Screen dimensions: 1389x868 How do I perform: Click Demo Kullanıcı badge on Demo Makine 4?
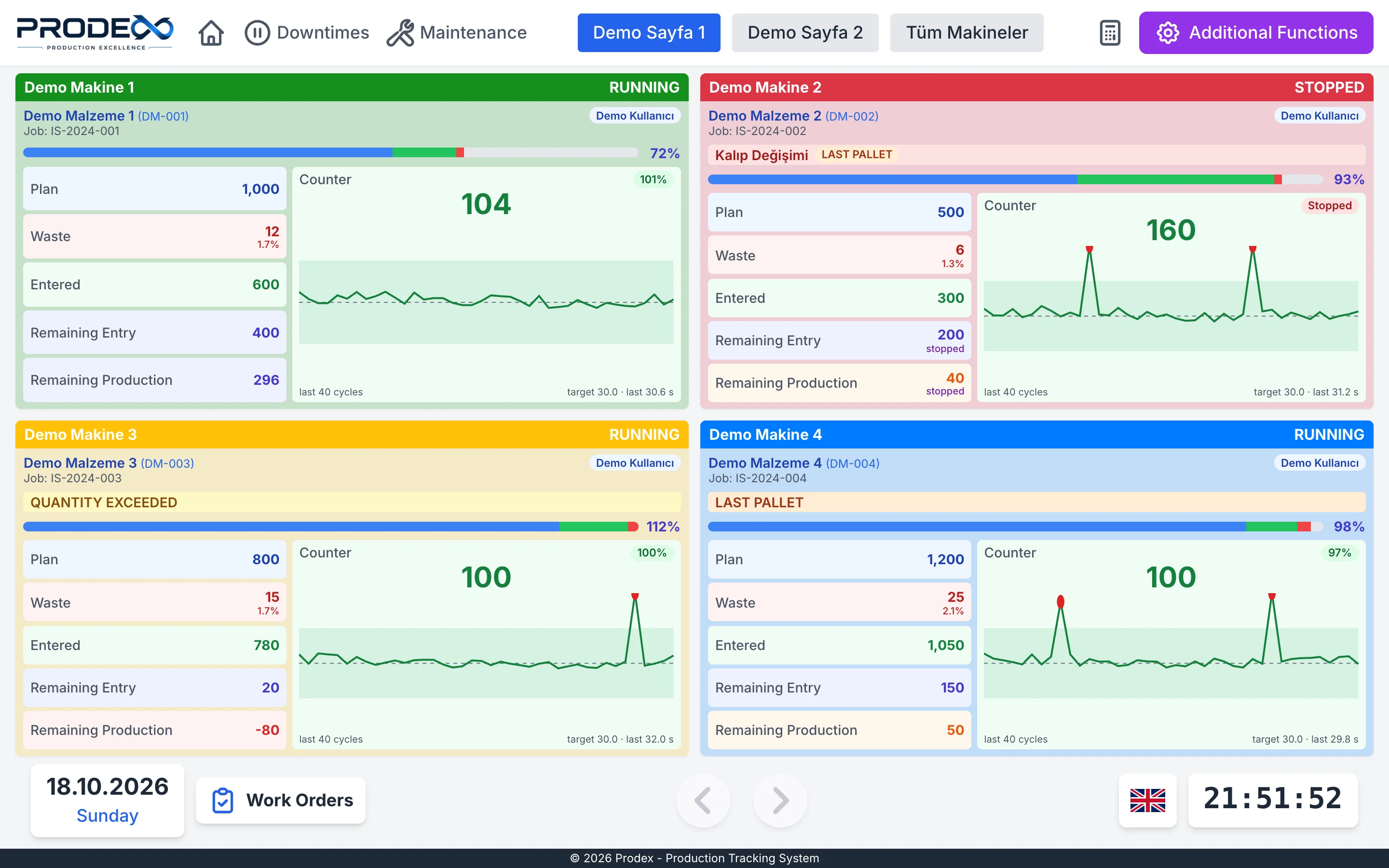1320,463
